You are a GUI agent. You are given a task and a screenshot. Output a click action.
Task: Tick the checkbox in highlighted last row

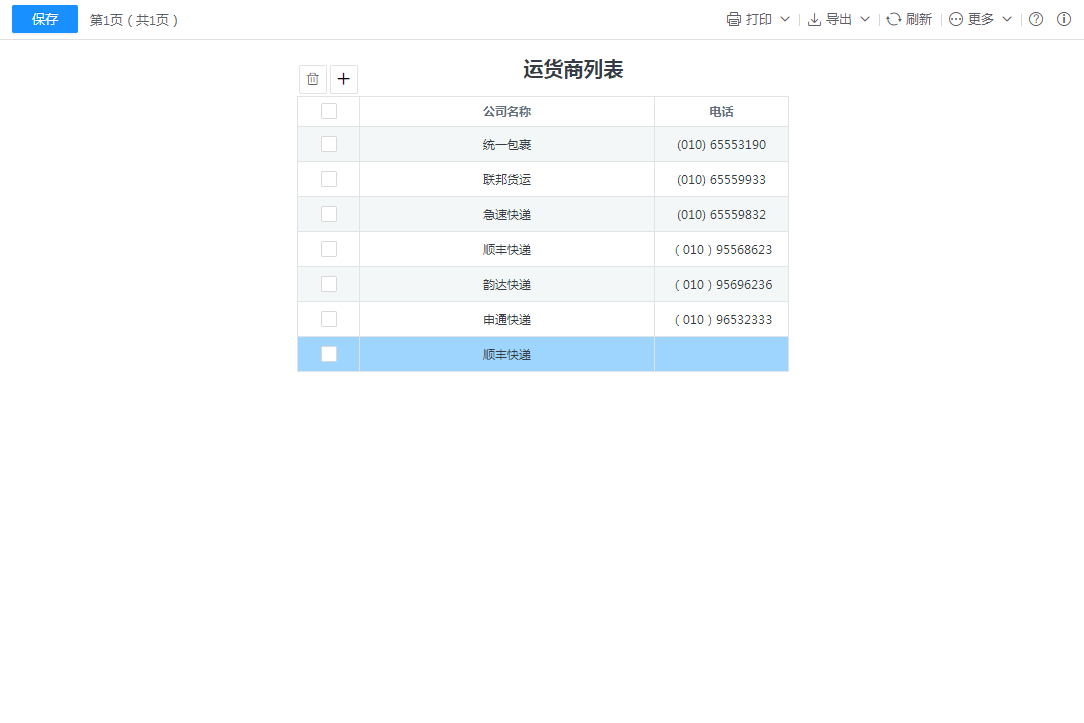point(329,354)
